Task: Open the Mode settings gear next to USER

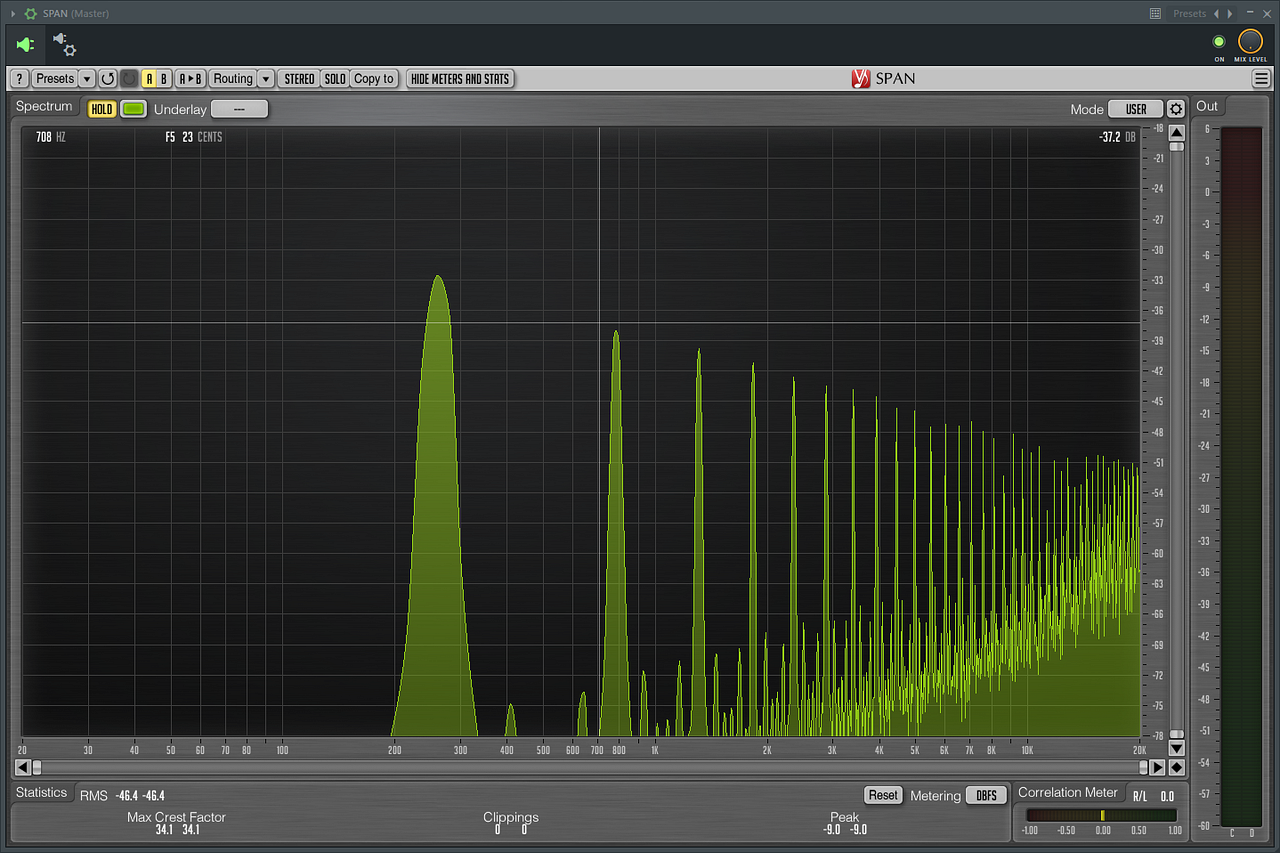Action: tap(1175, 109)
